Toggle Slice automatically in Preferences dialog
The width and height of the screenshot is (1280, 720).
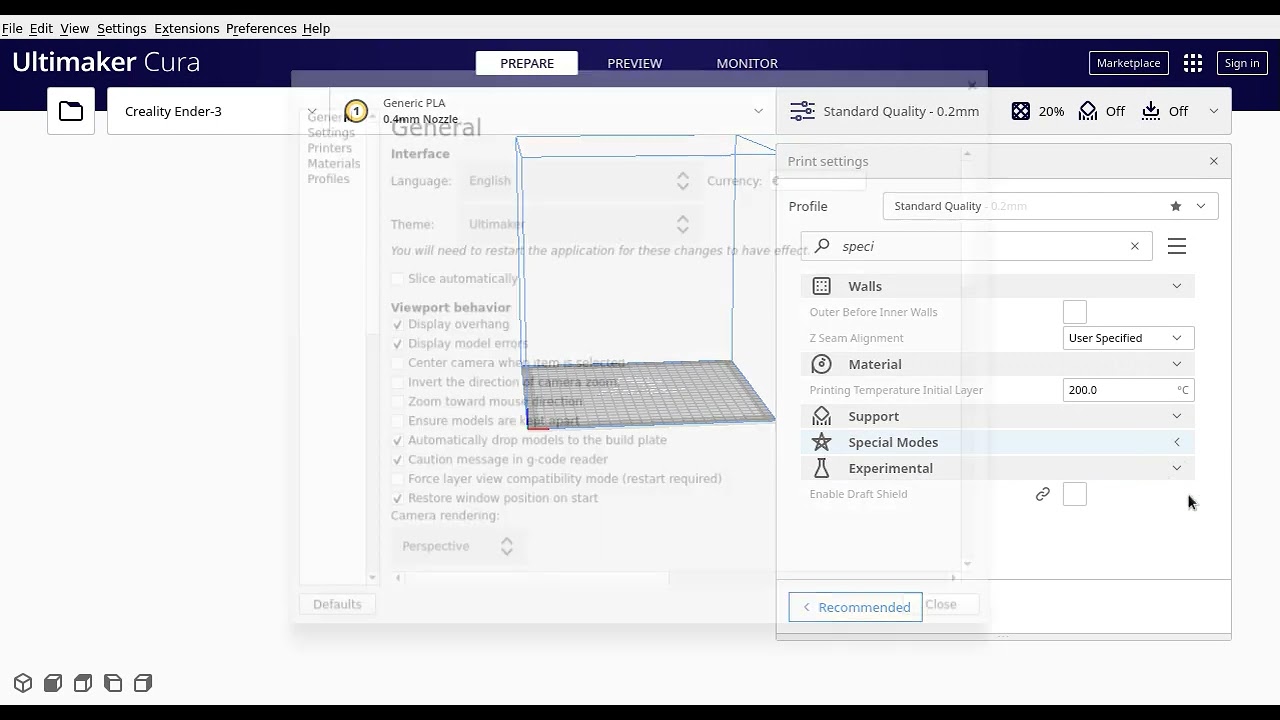(x=398, y=279)
